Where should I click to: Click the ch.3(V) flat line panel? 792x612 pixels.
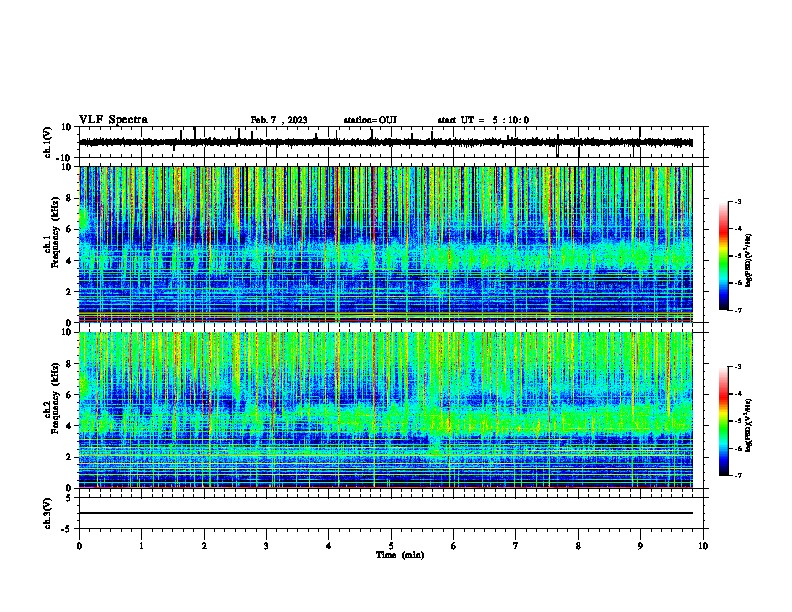393,513
